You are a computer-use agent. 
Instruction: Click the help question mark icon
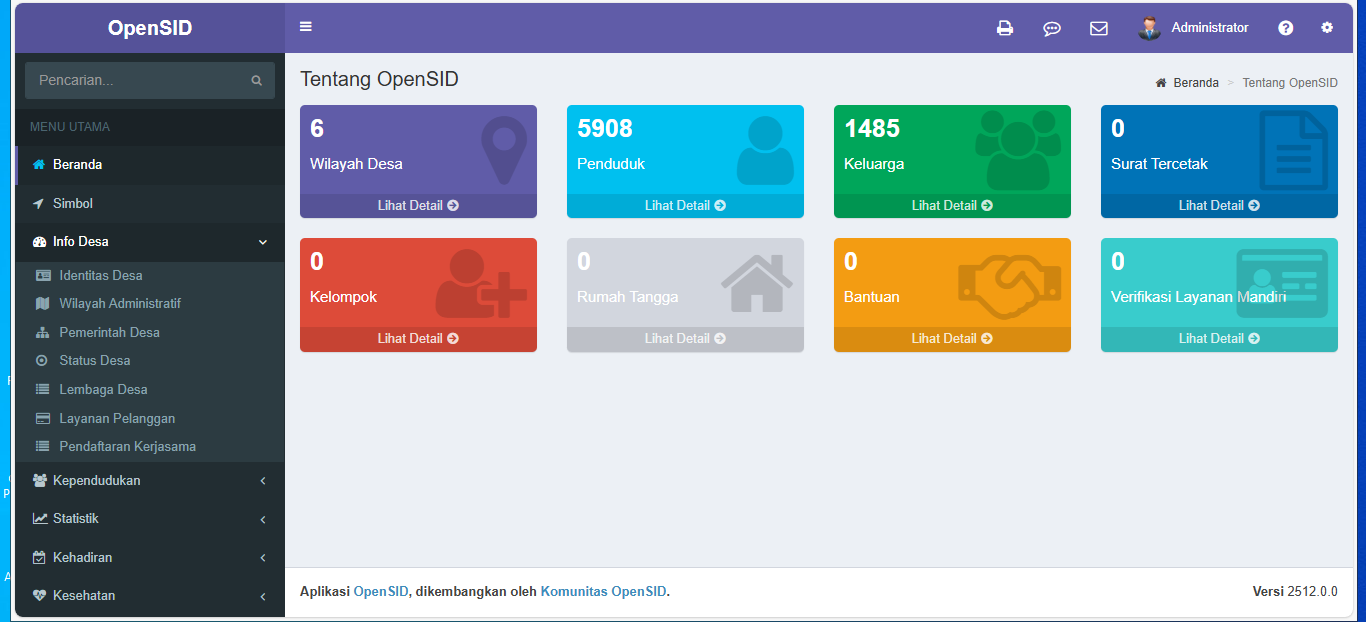coord(1286,28)
